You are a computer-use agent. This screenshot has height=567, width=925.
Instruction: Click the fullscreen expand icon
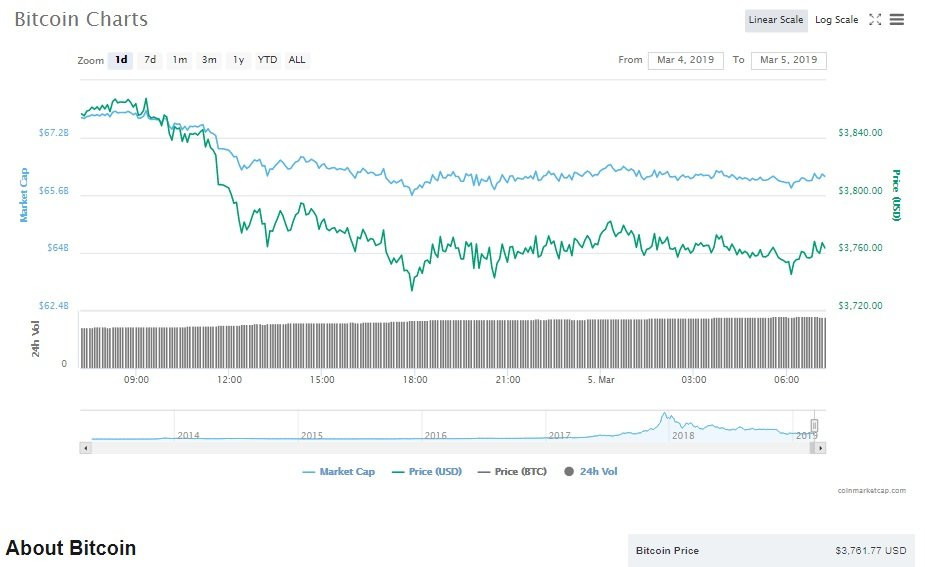coord(875,20)
